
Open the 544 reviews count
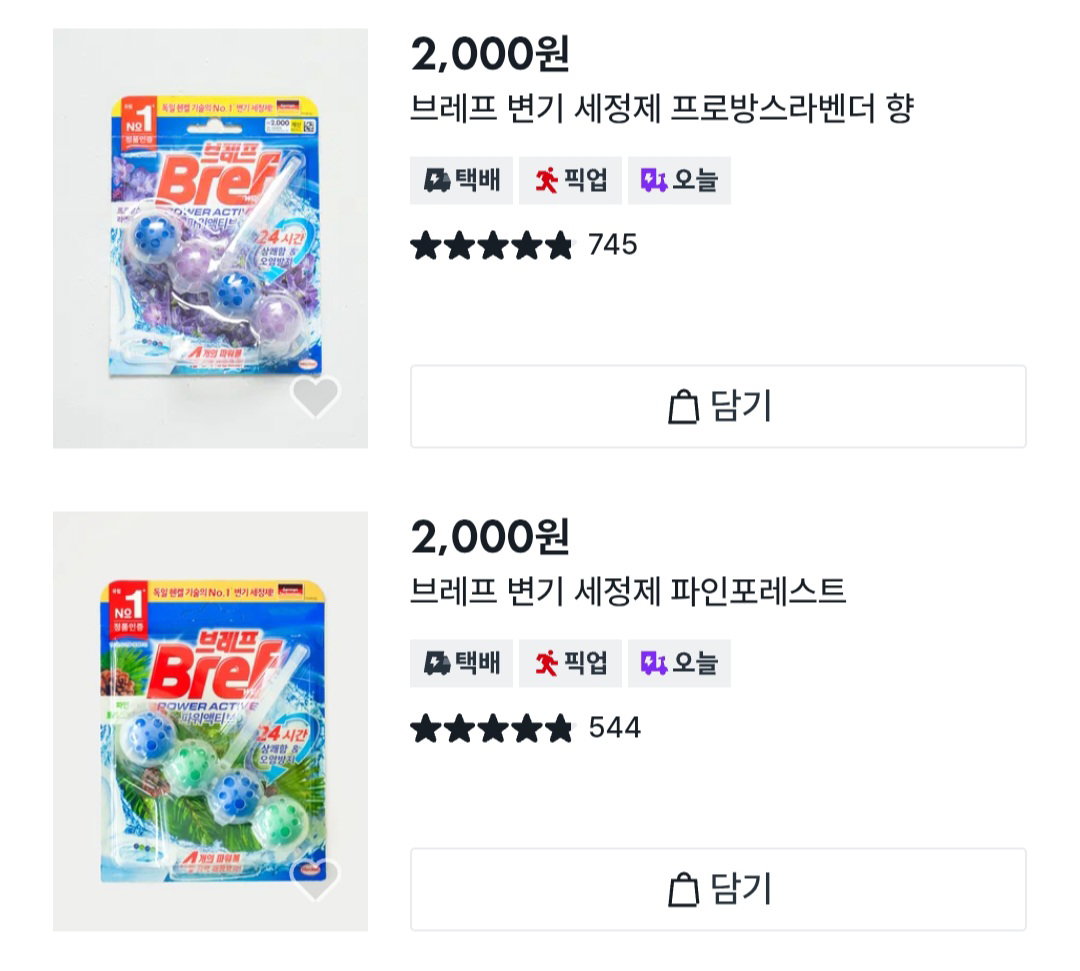(614, 729)
